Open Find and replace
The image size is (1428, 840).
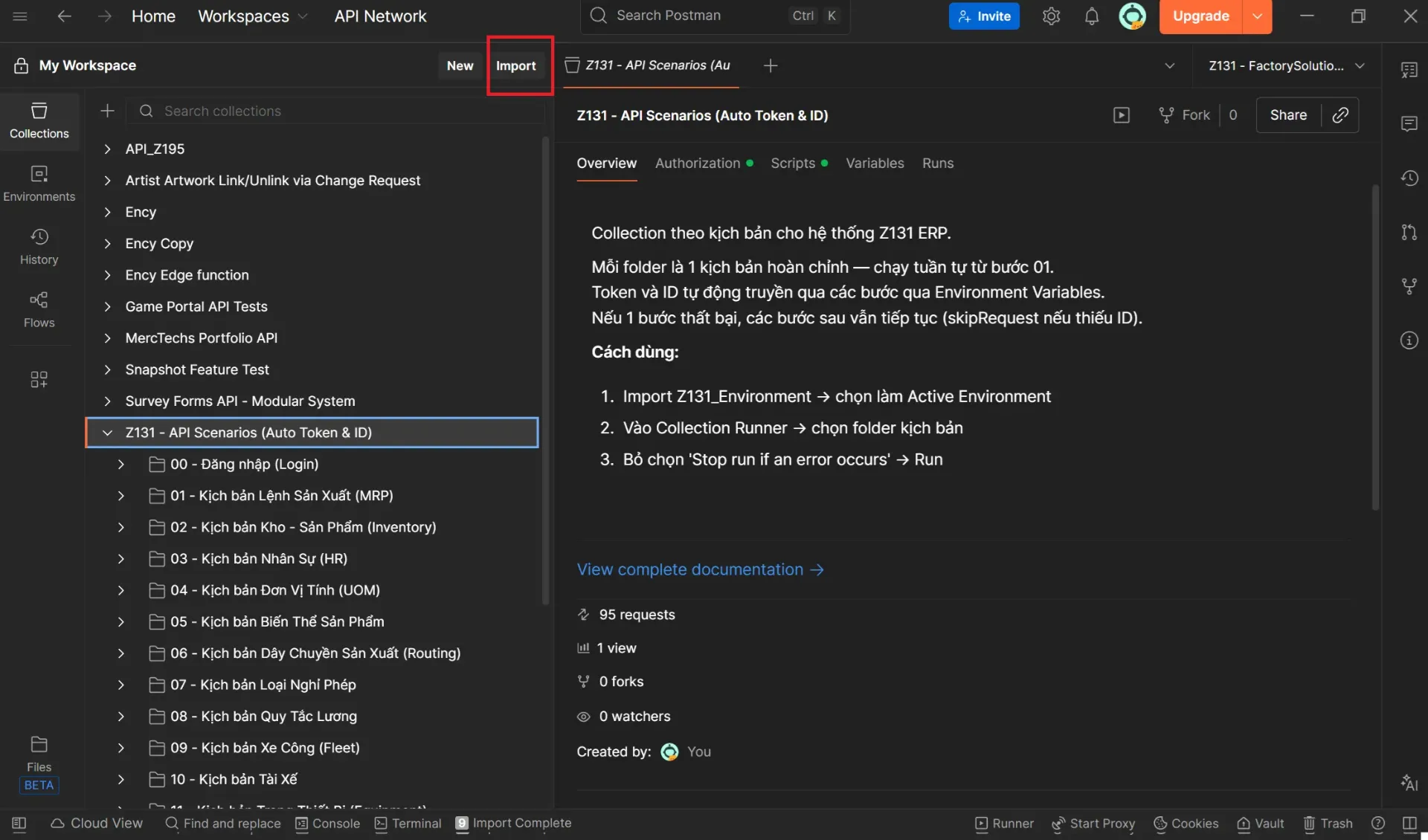click(x=223, y=824)
